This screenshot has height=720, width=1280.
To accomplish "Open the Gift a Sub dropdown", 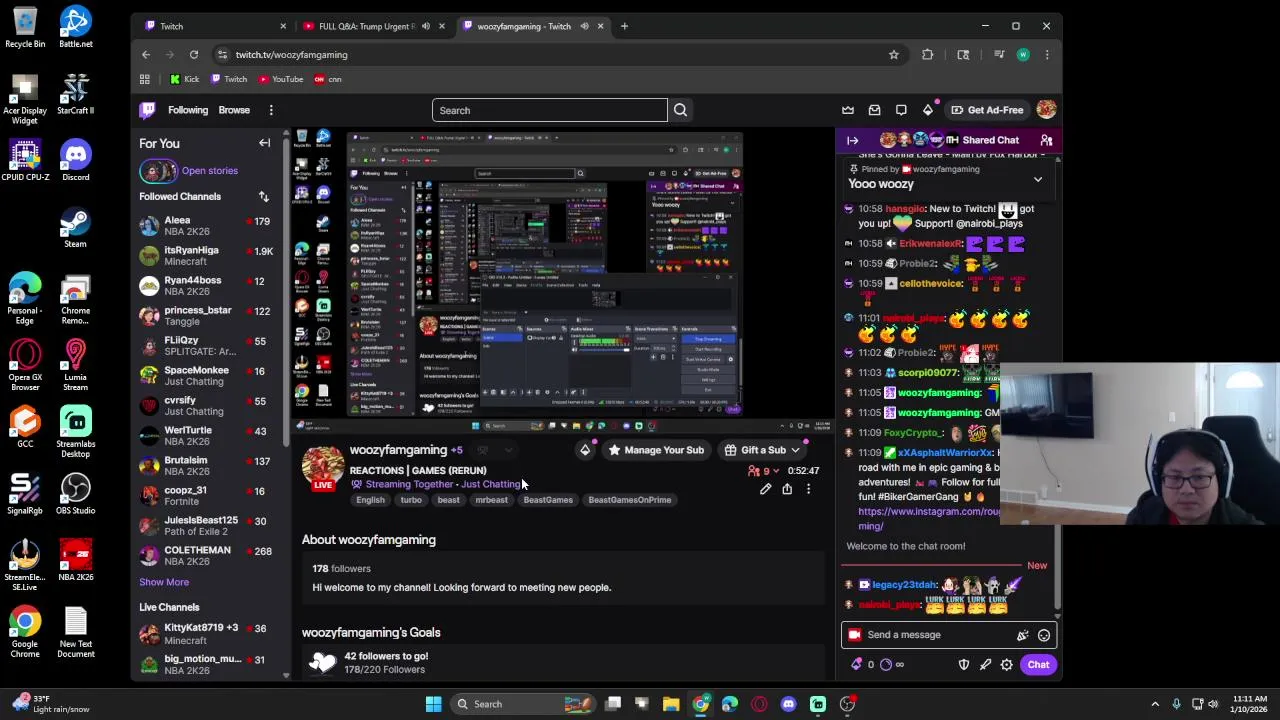I will (x=762, y=450).
